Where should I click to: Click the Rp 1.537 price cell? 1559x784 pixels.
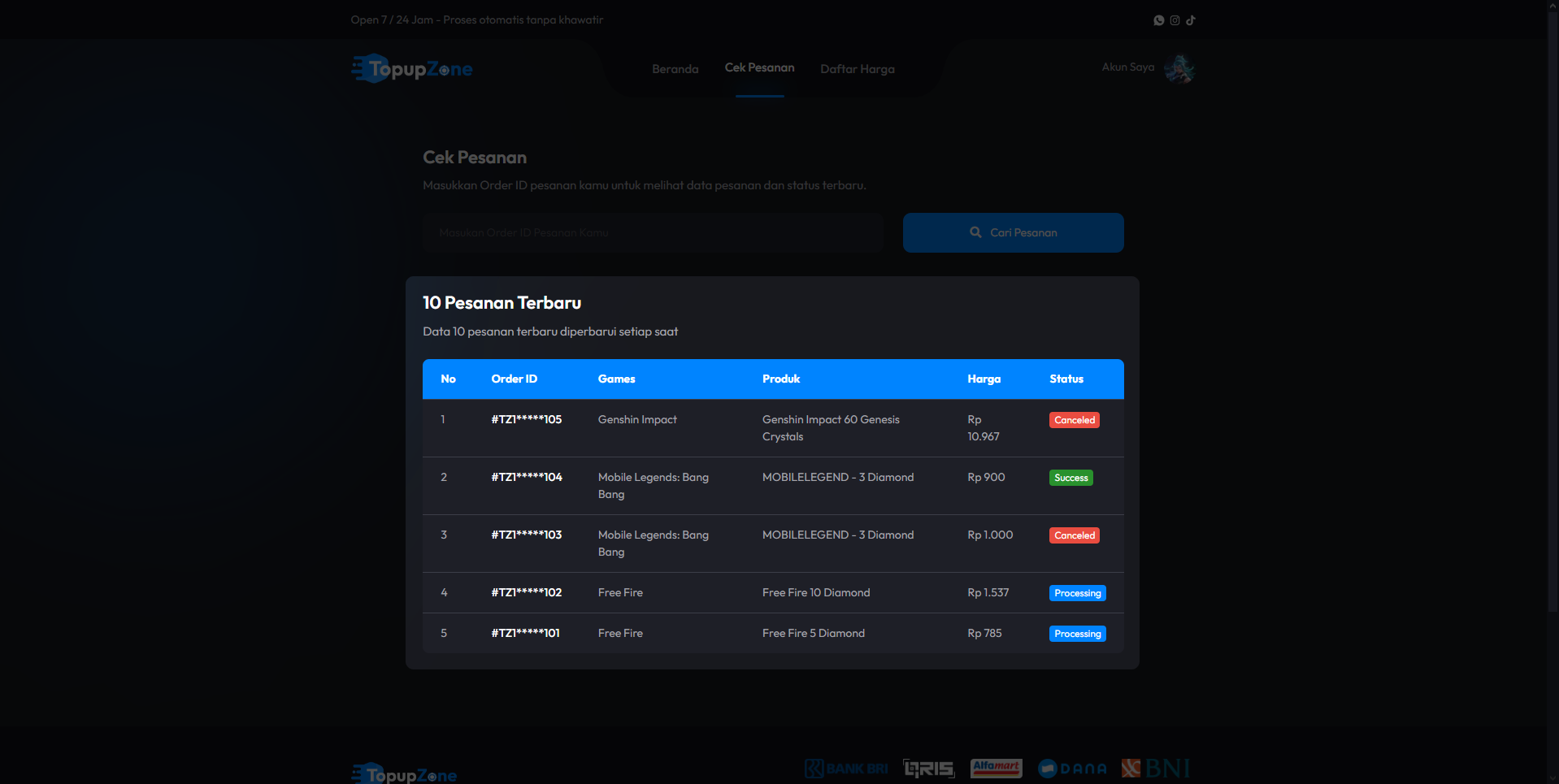[x=988, y=593]
